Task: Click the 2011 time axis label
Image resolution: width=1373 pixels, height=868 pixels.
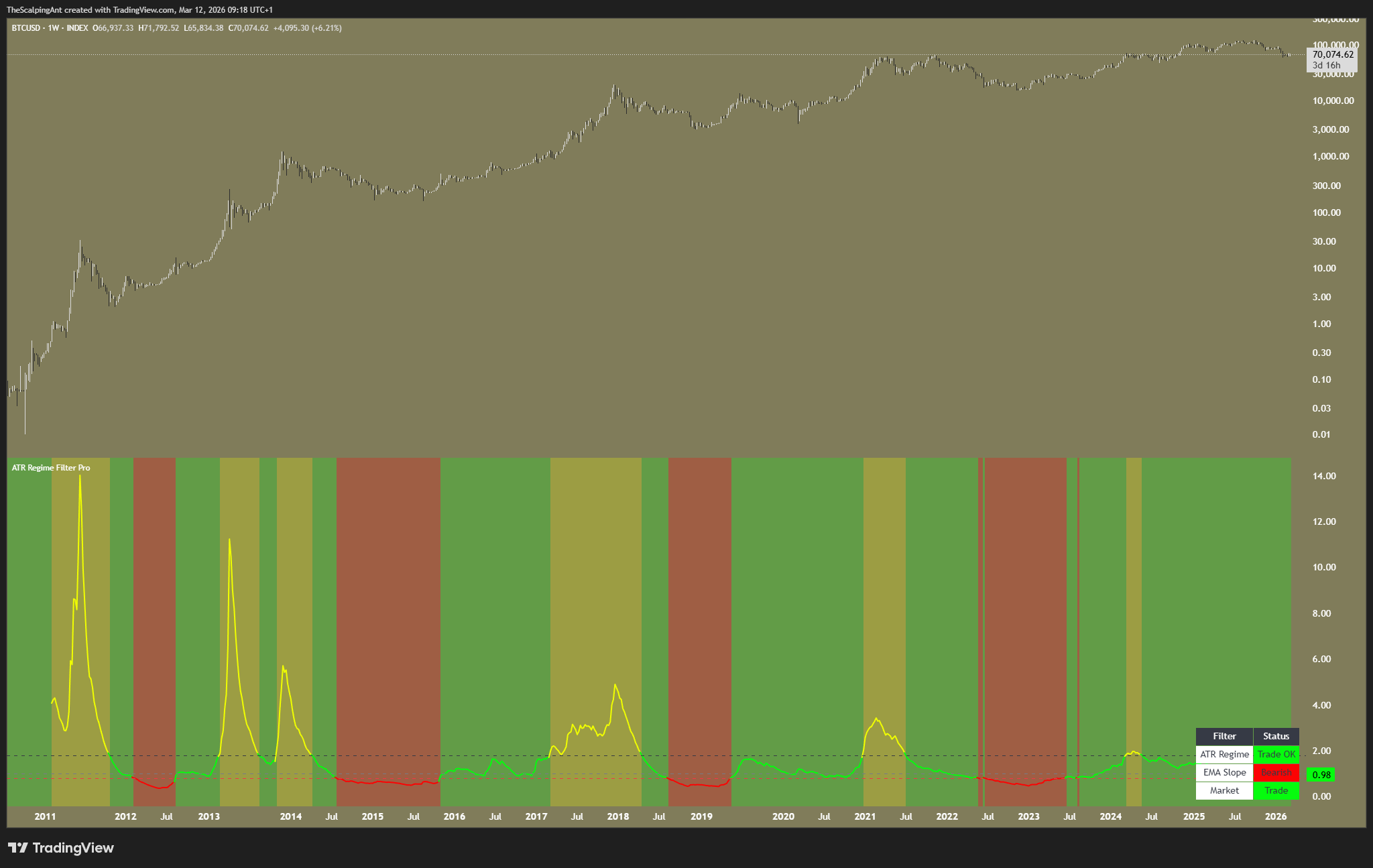Action: (45, 816)
